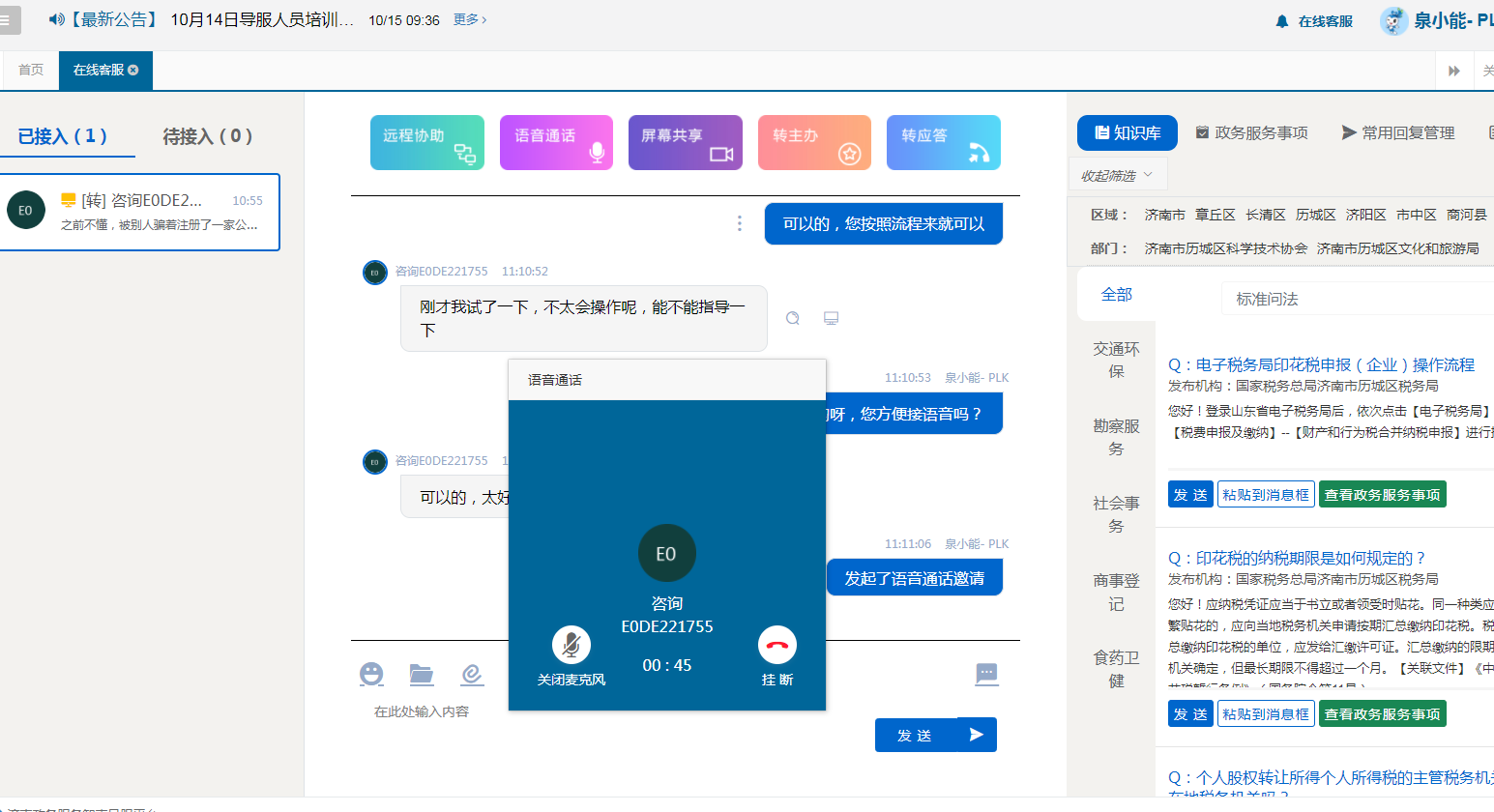This screenshot has height=812, width=1494.
Task: Click the 语音通话 call window title bar
Action: [667, 380]
